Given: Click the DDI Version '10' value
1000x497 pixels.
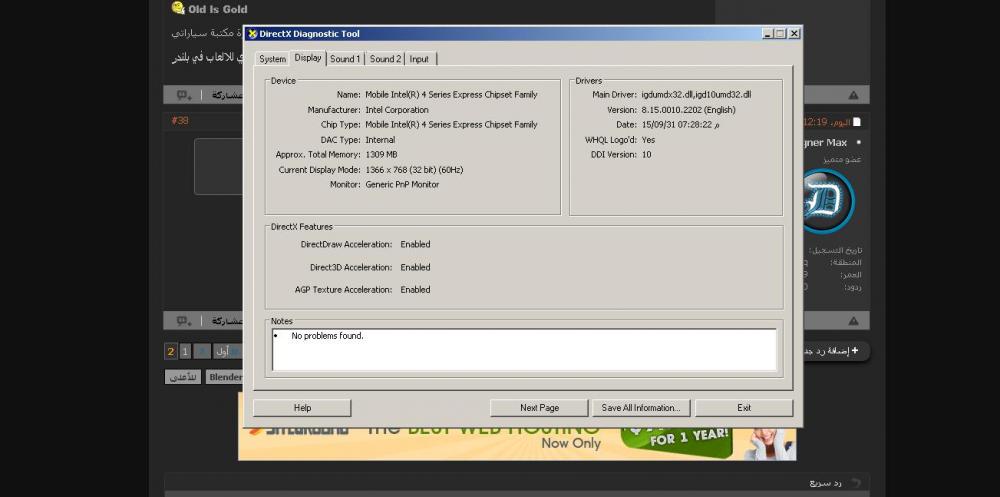Looking at the screenshot, I should (647, 154).
